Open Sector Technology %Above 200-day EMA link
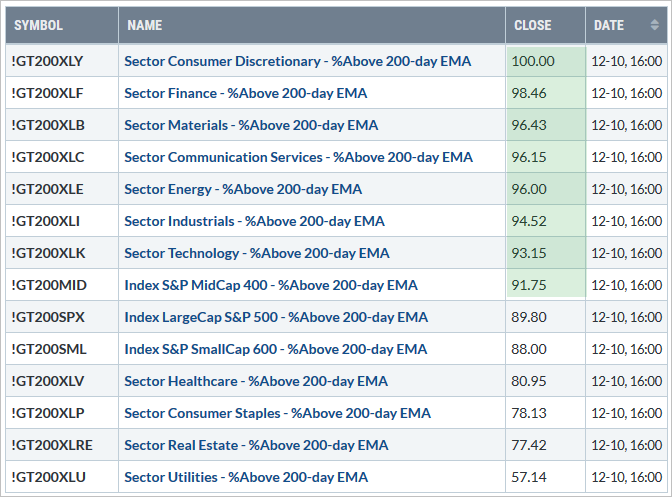The height and width of the screenshot is (497, 672). click(x=257, y=253)
